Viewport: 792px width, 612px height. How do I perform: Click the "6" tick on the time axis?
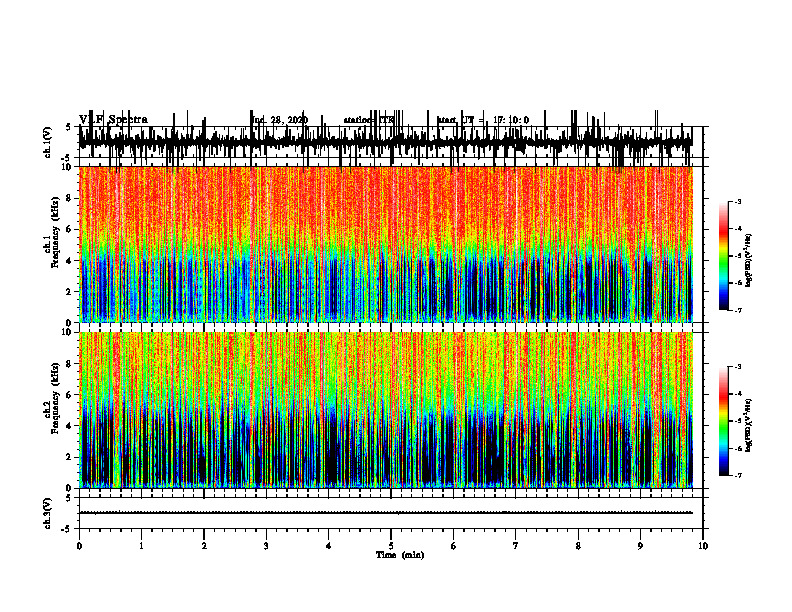click(x=454, y=546)
